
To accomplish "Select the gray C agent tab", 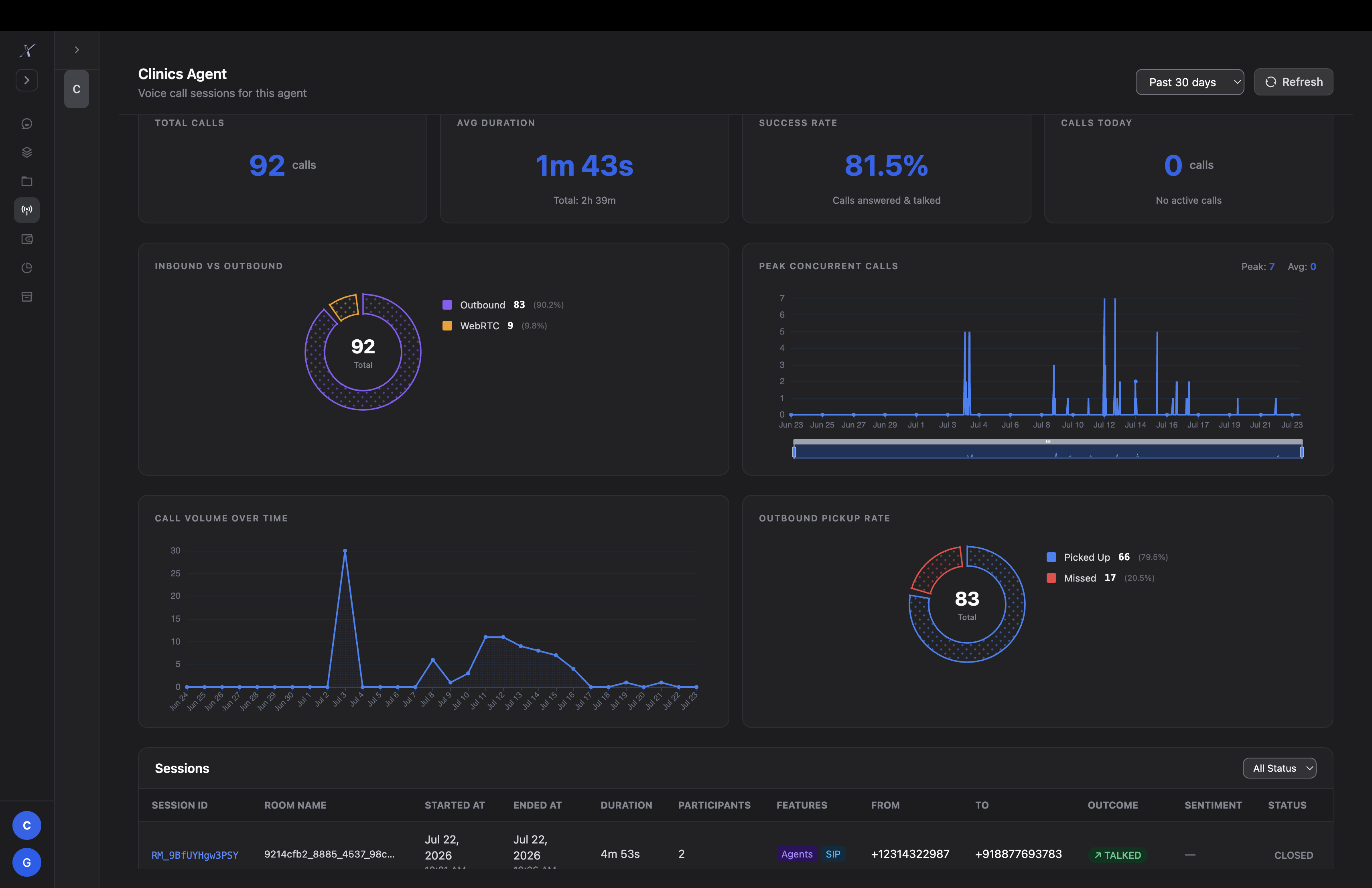I will tap(77, 89).
